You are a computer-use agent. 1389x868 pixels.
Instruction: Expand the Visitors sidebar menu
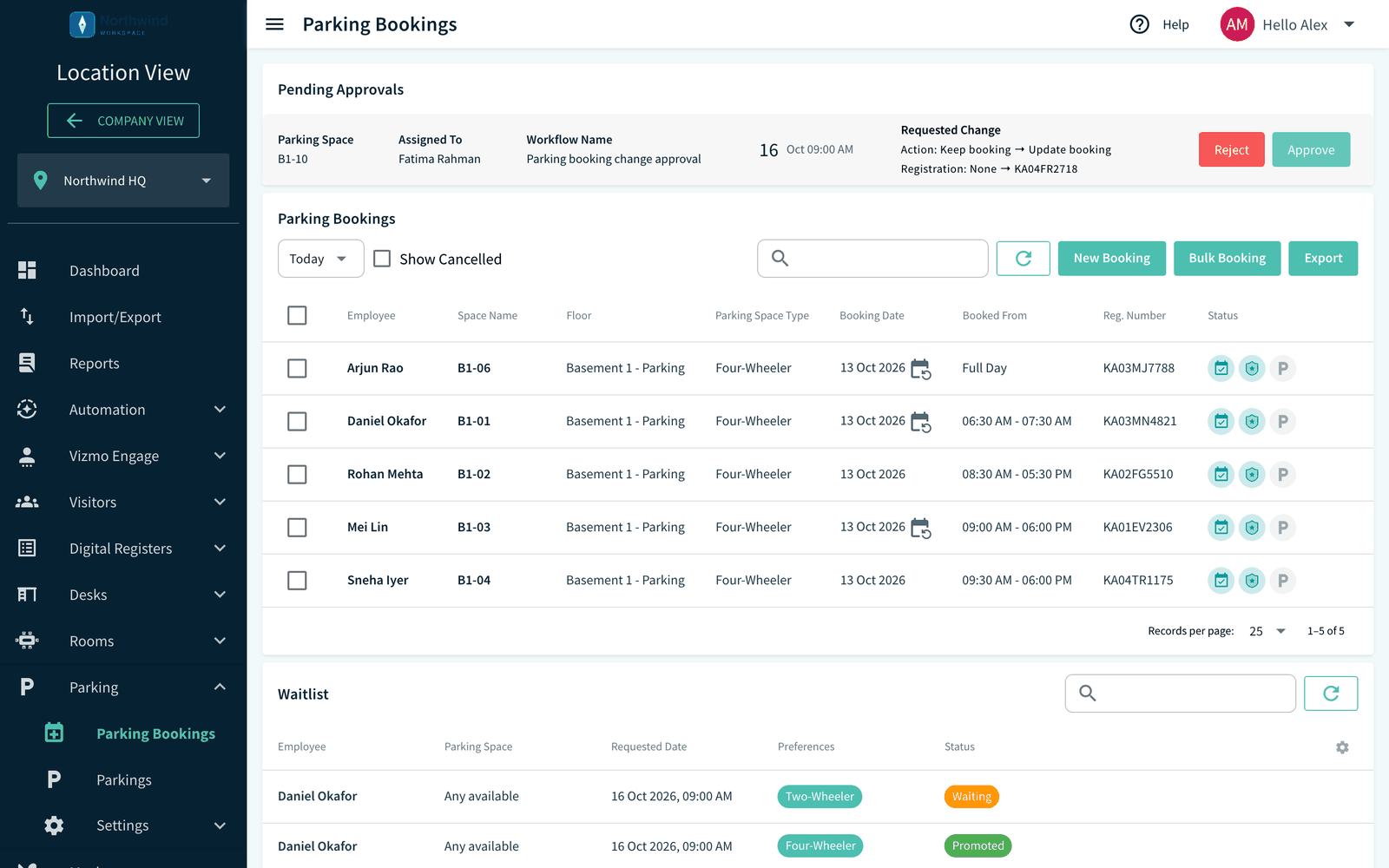click(x=123, y=502)
